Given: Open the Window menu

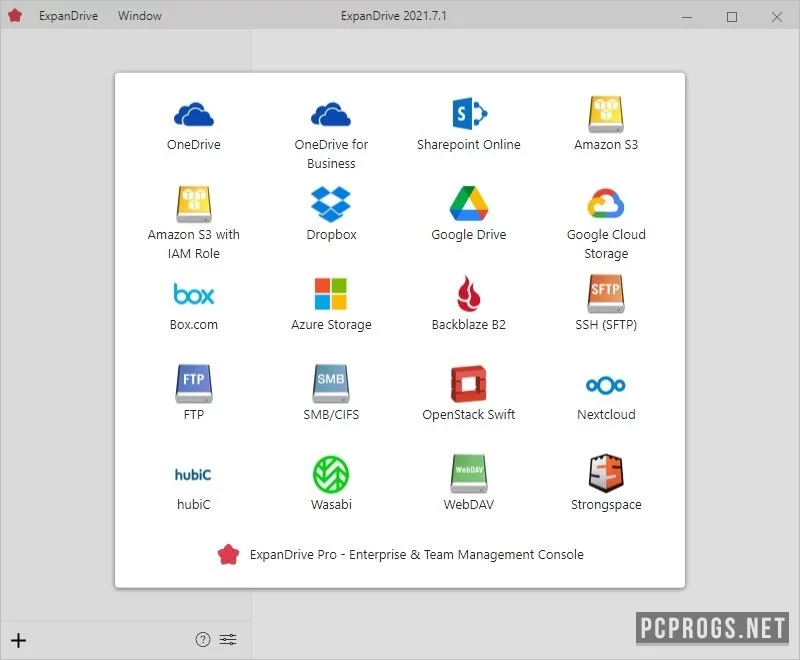Looking at the screenshot, I should point(140,16).
